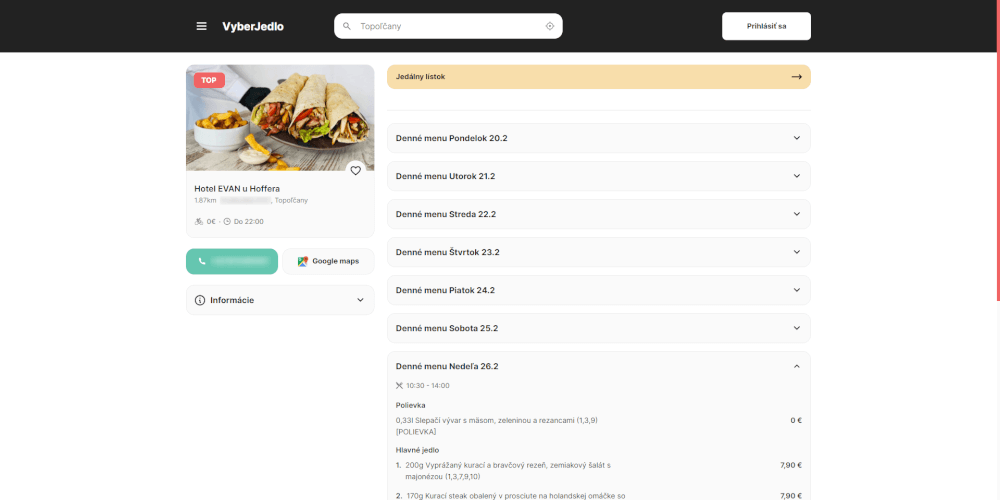The width and height of the screenshot is (1000, 500).
Task: Click the search magnifier icon
Action: click(x=347, y=26)
